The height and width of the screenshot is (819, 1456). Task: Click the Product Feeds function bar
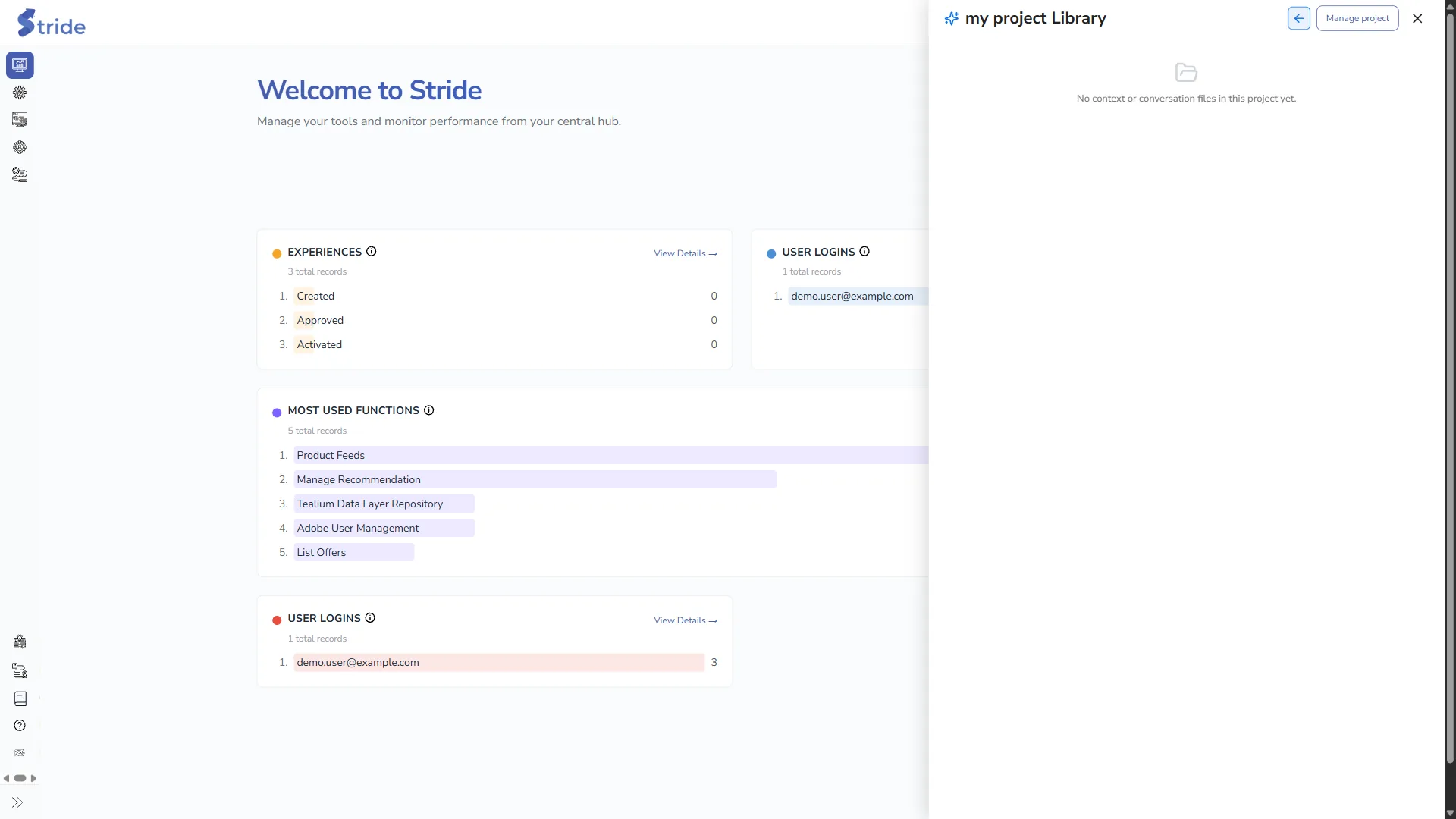tap(611, 455)
